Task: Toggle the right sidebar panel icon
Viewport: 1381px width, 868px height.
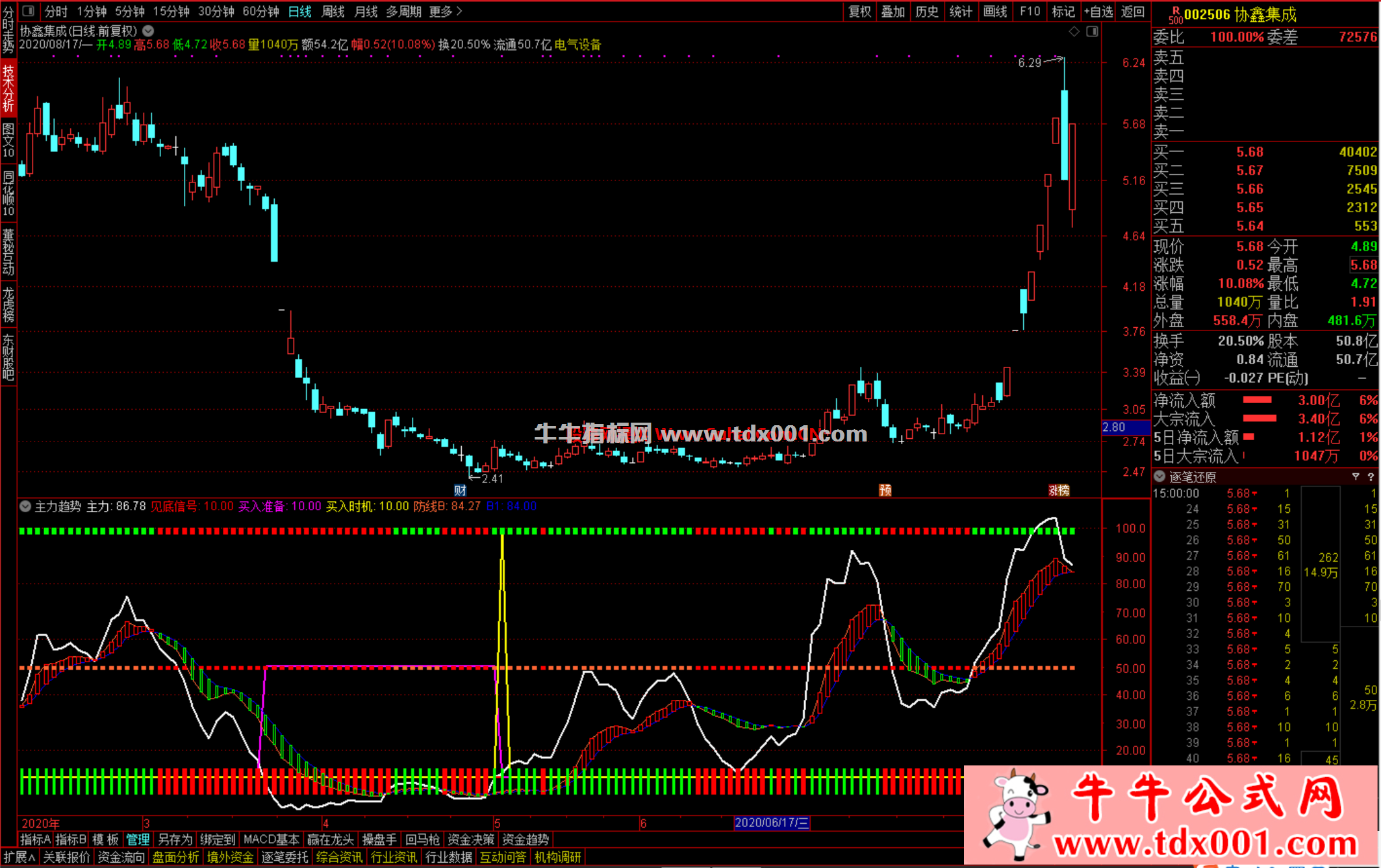Action: (1093, 31)
